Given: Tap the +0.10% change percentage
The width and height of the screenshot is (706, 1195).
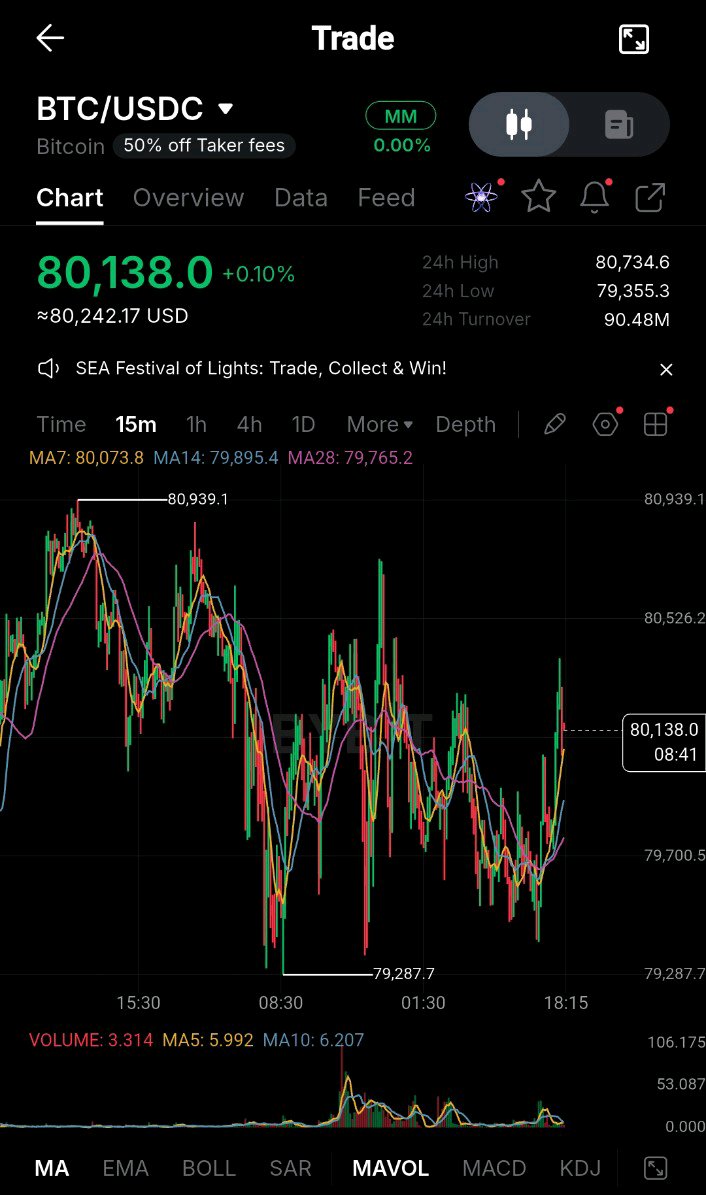Looking at the screenshot, I should 258,274.
